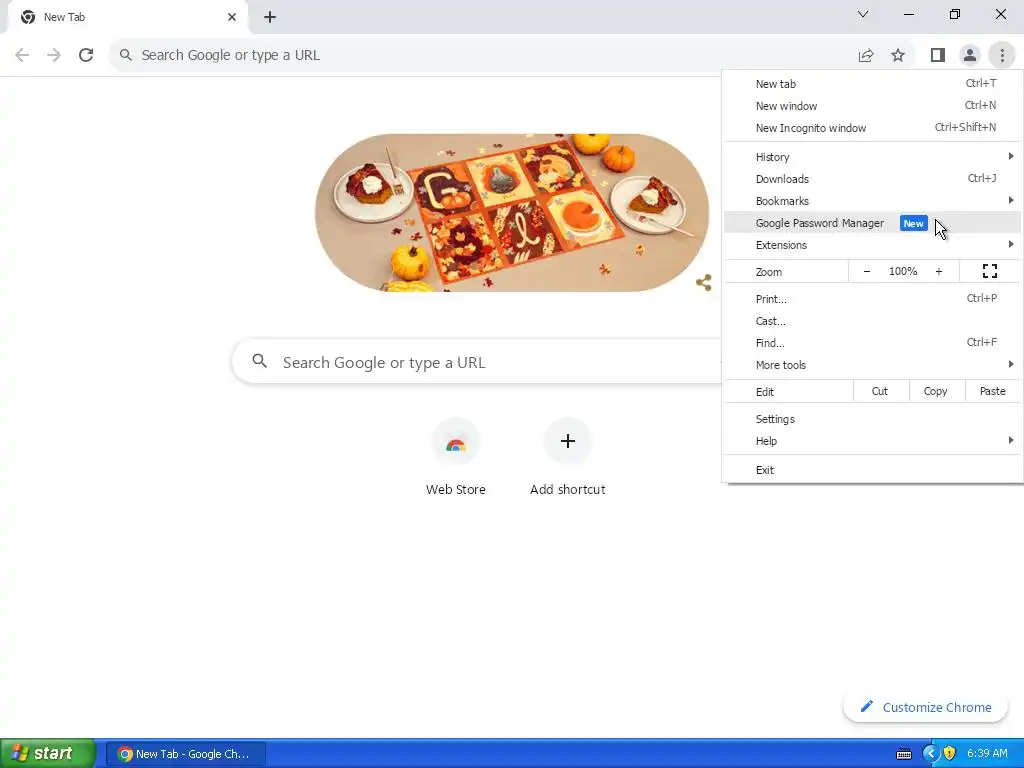
Task: Open the Web Store shortcut icon
Action: pyautogui.click(x=456, y=443)
